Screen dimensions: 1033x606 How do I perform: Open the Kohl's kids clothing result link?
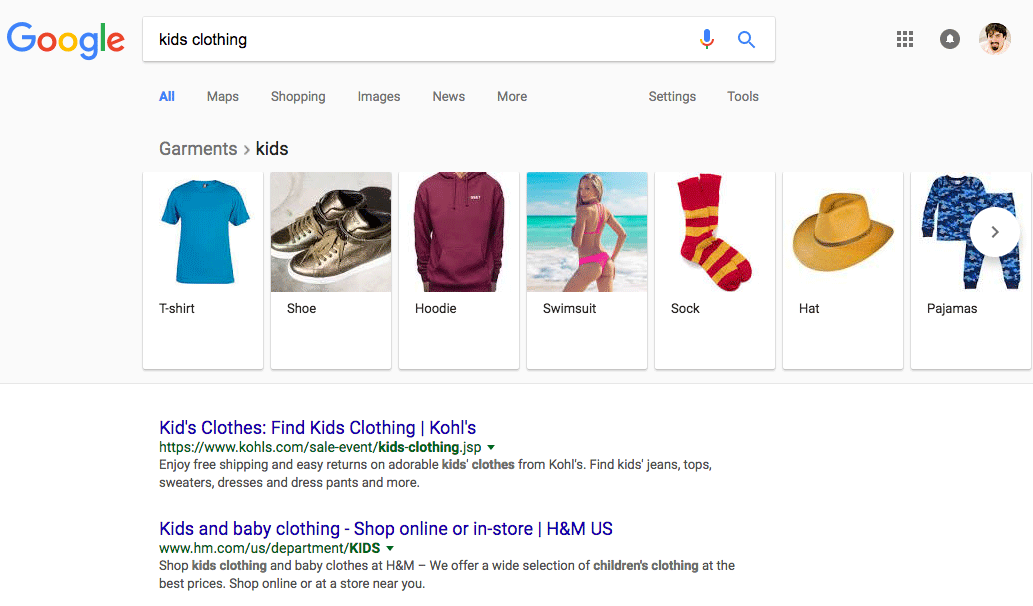pos(320,427)
